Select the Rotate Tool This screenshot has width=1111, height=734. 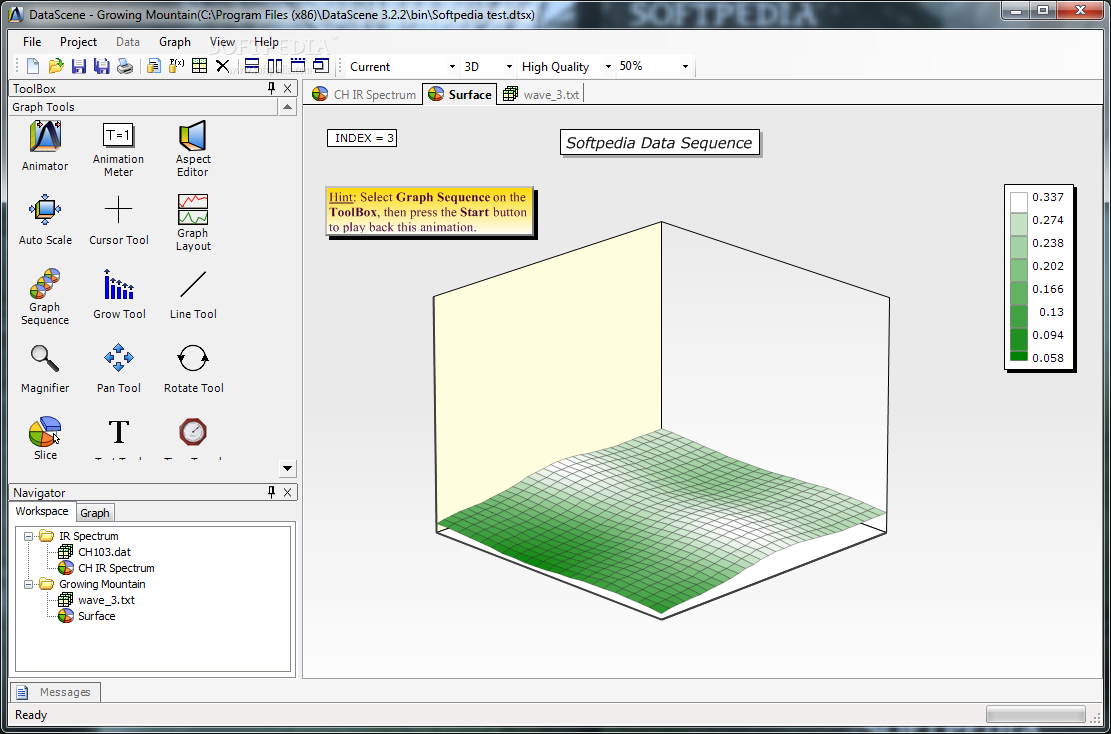tap(193, 368)
